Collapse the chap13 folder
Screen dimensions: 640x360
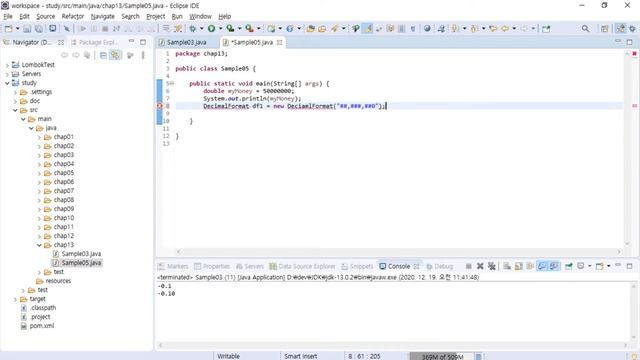tap(39, 245)
